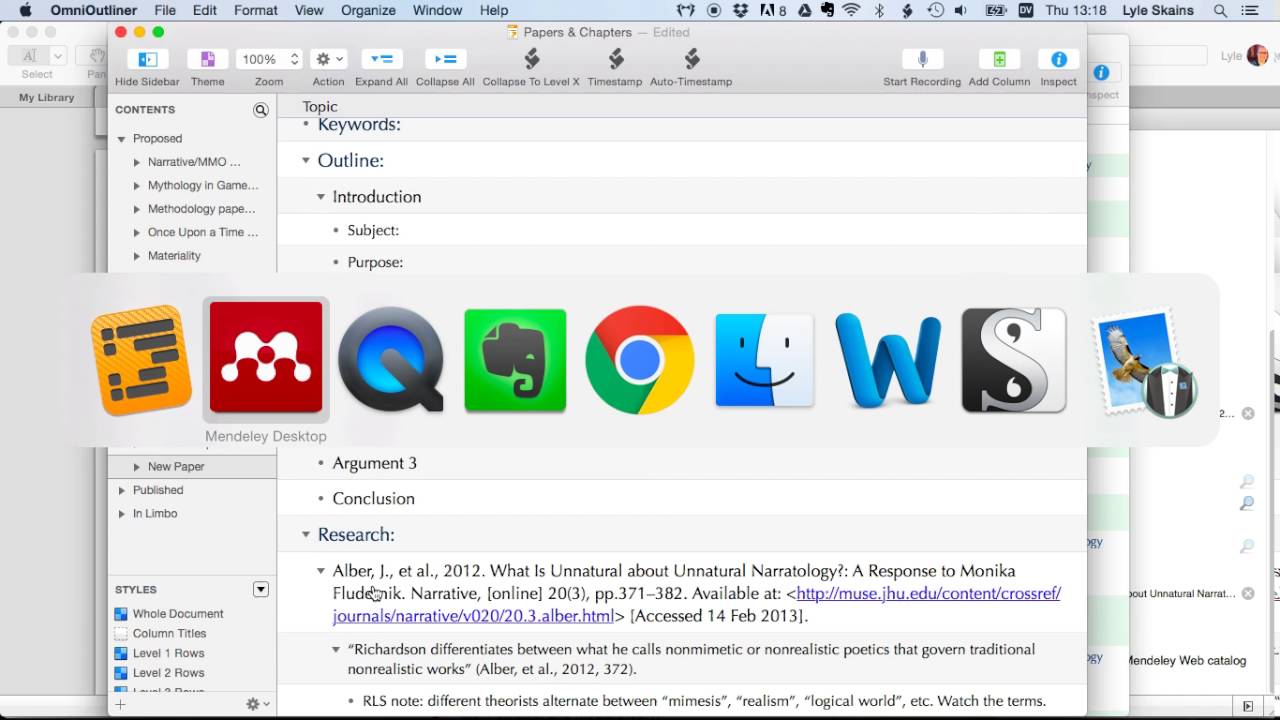Open the Apple menu
1280x720 pixels.
pos(26,10)
